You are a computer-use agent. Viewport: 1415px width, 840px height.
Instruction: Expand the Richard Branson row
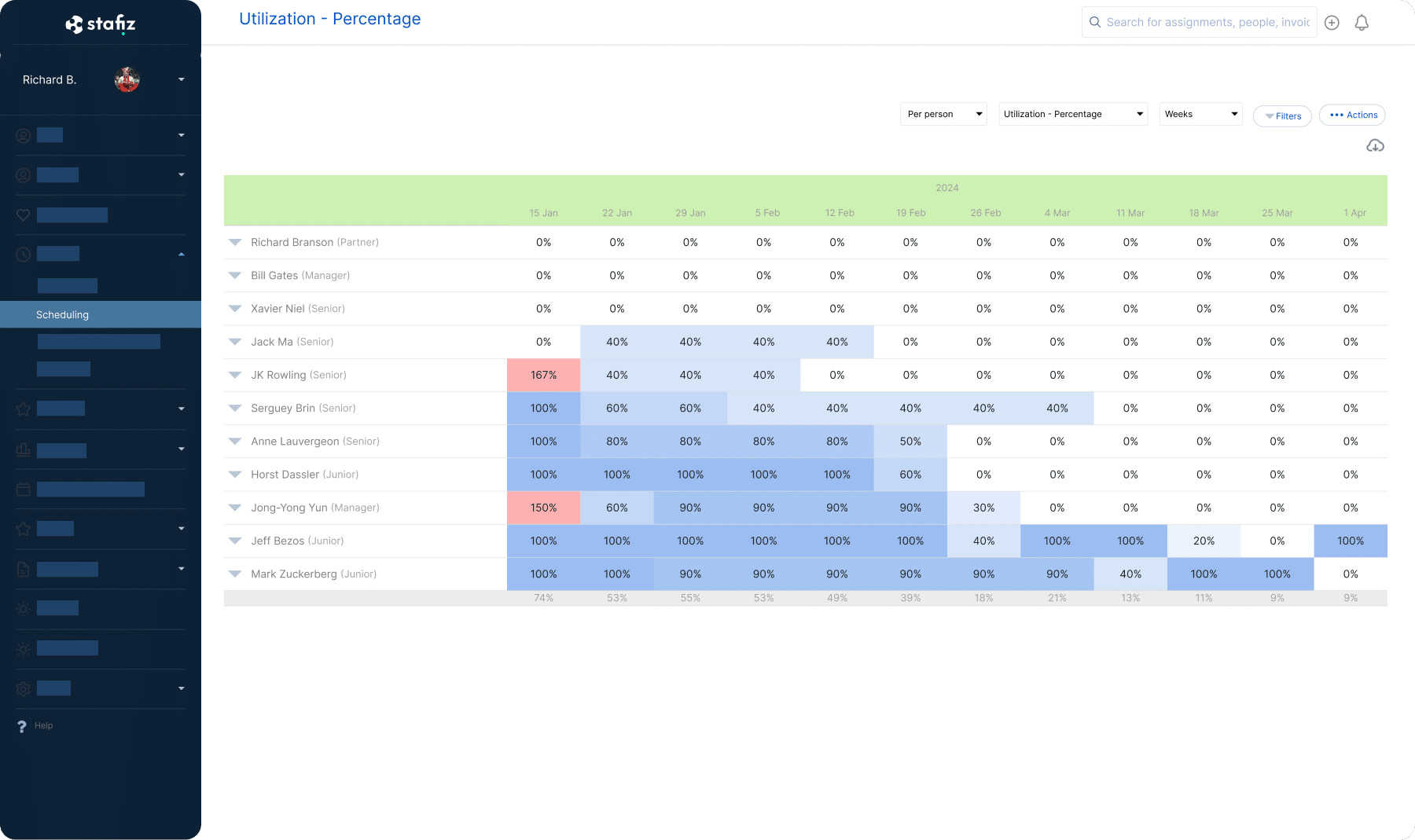click(234, 242)
